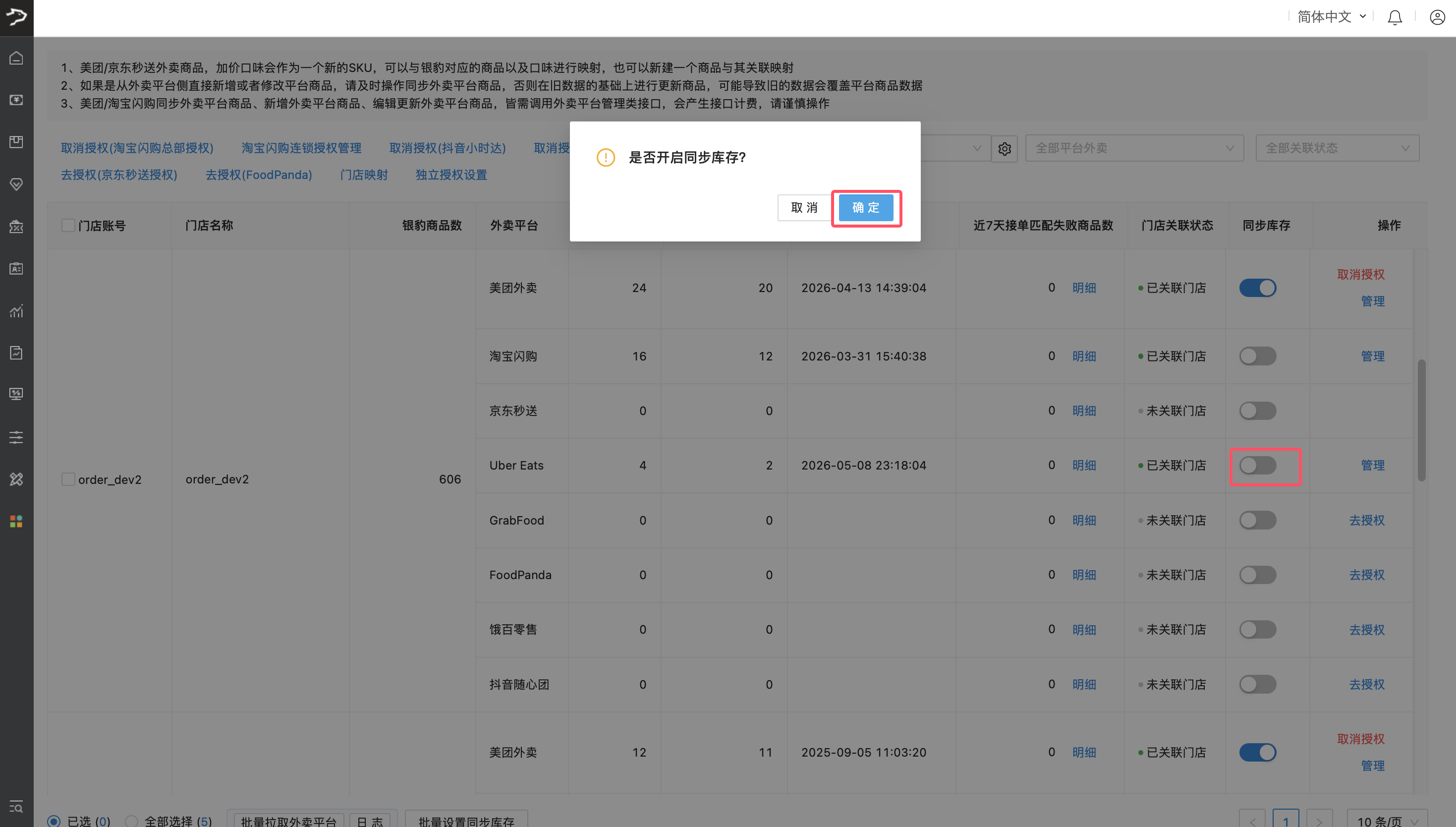Viewport: 1456px width, 827px height.
Task: Toggle sync inventory for 饿百零售 row
Action: [x=1257, y=629]
